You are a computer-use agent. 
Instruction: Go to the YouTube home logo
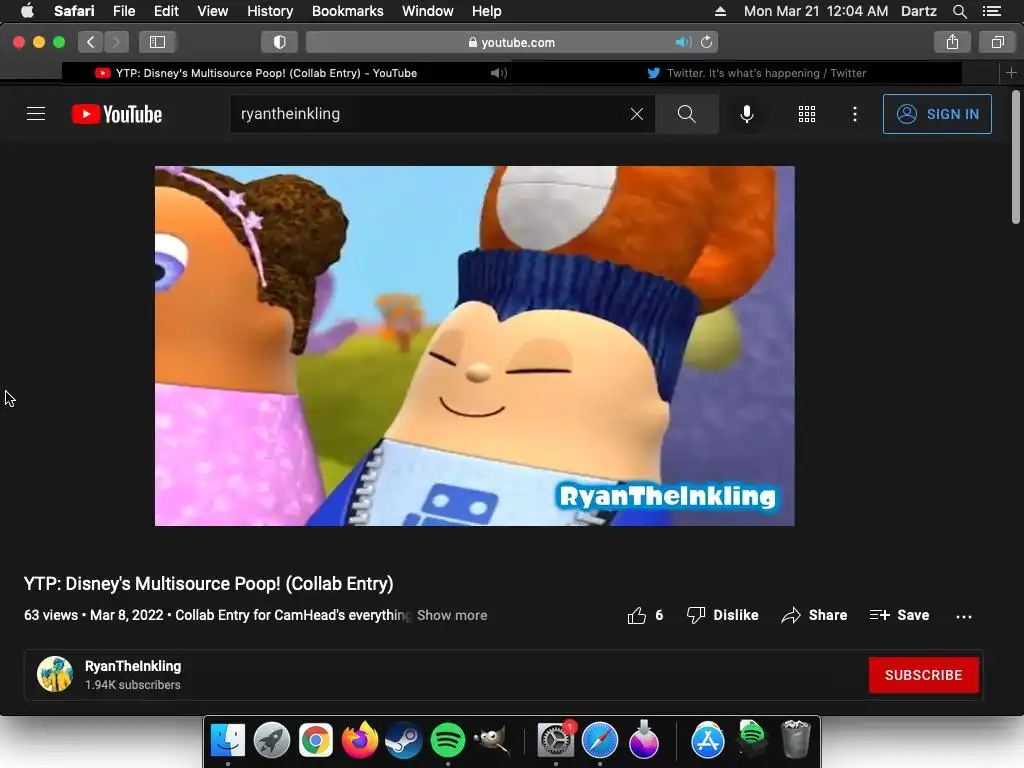pos(117,114)
